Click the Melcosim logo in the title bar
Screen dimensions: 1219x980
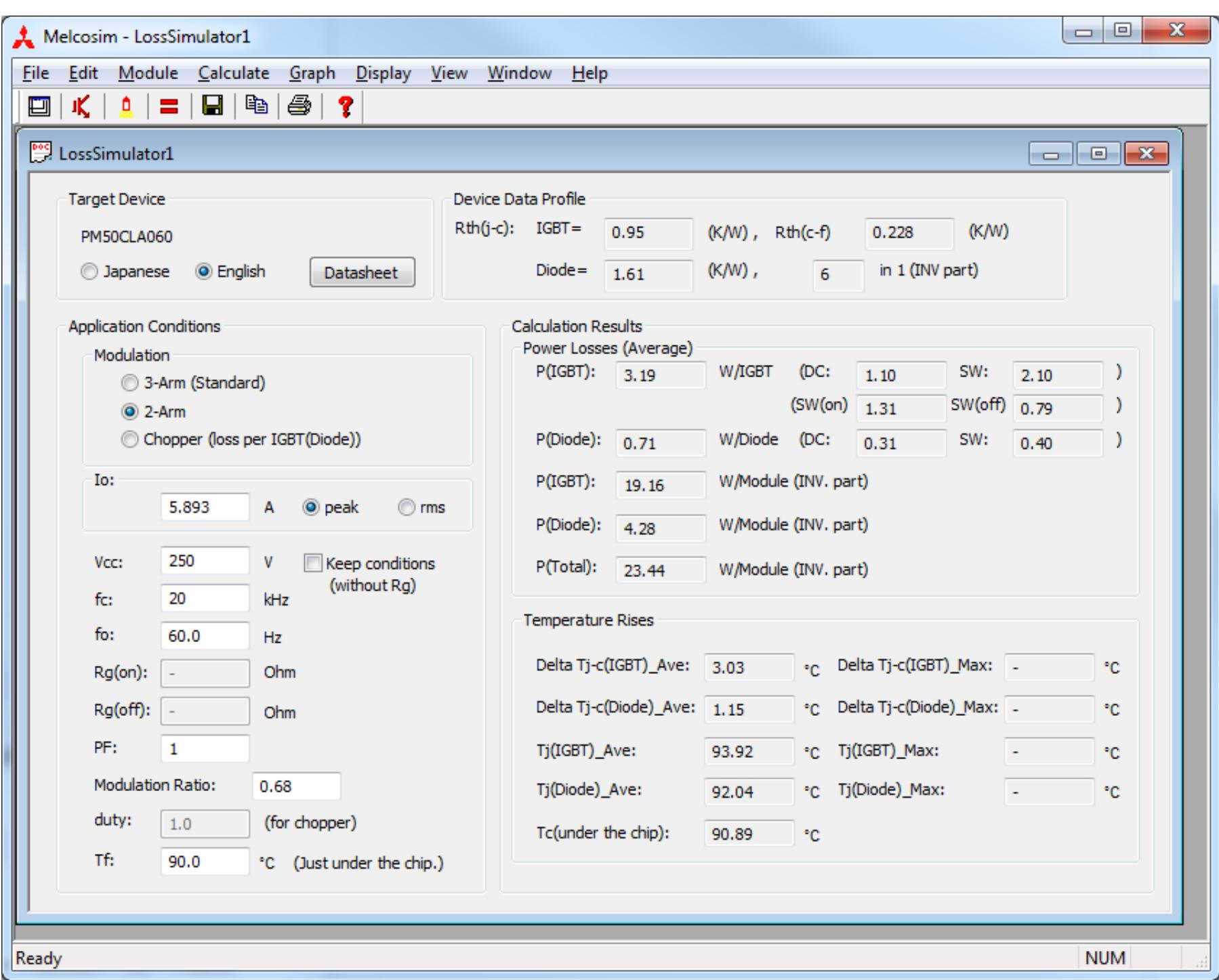click(x=24, y=37)
